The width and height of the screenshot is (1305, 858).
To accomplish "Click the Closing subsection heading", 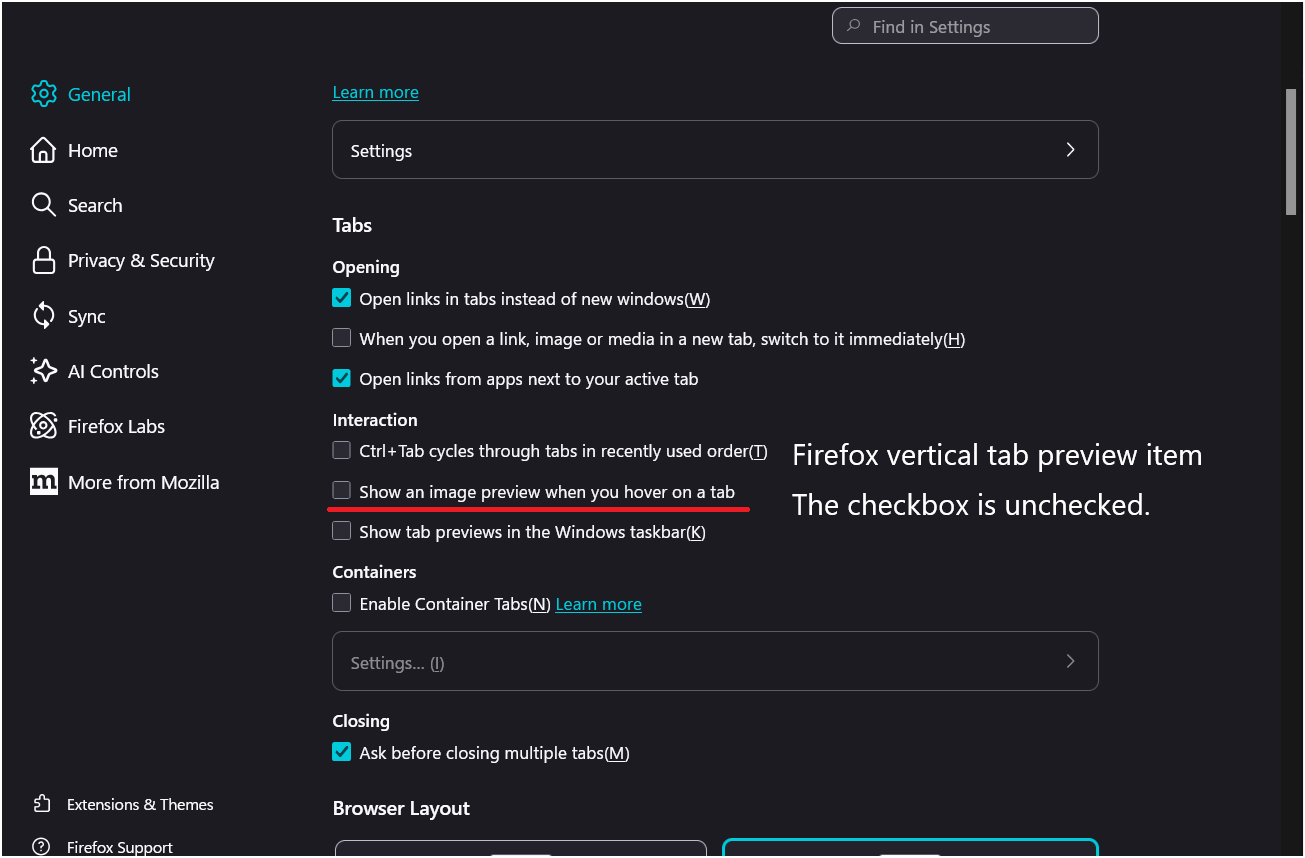I will point(361,721).
